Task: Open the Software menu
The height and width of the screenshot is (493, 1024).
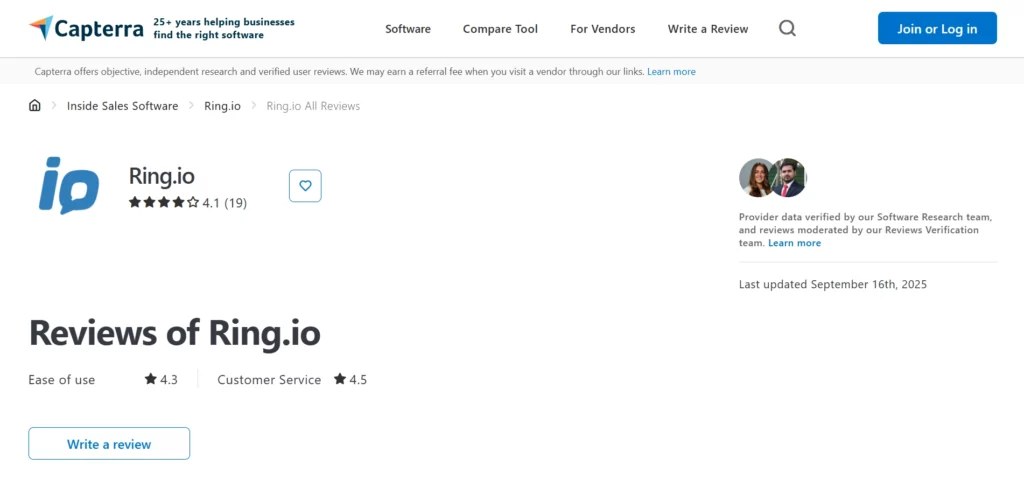Action: point(408,29)
